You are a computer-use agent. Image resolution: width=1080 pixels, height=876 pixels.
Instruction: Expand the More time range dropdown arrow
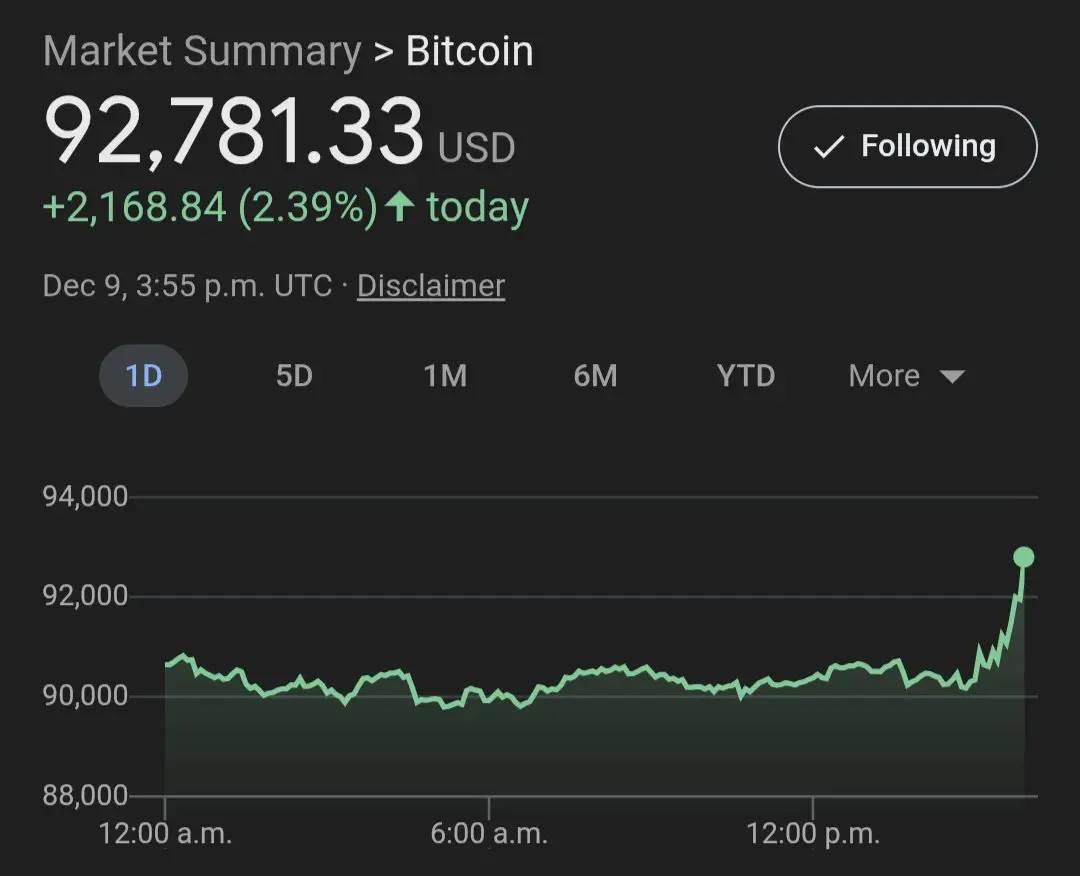pyautogui.click(x=952, y=377)
